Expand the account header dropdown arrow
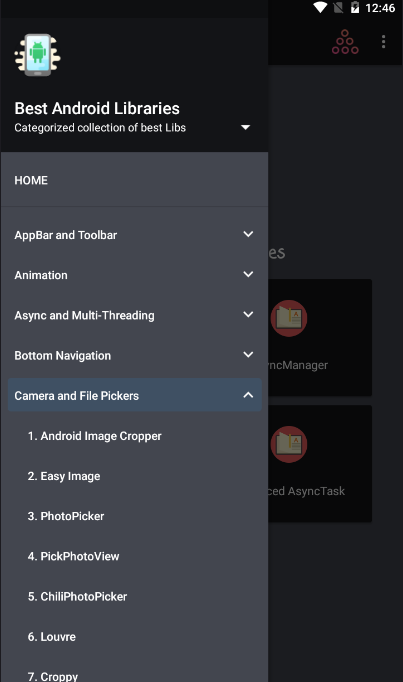Viewport: 403px width, 682px height. click(x=246, y=127)
